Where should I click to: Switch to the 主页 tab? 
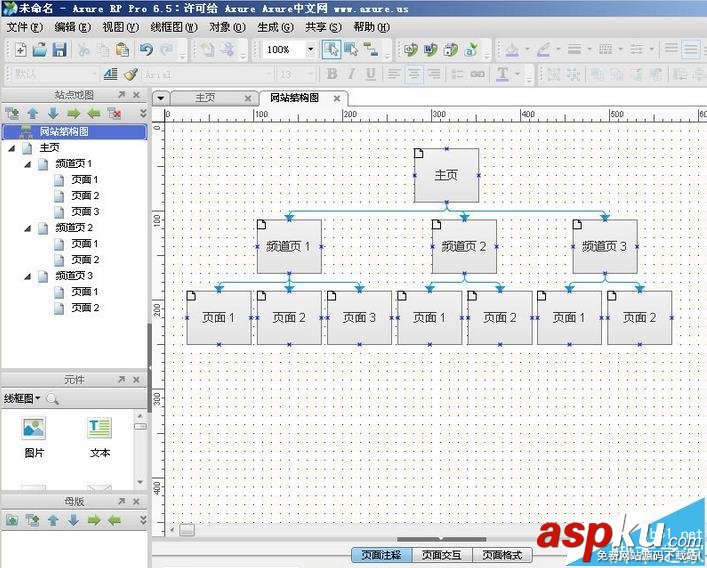(205, 98)
